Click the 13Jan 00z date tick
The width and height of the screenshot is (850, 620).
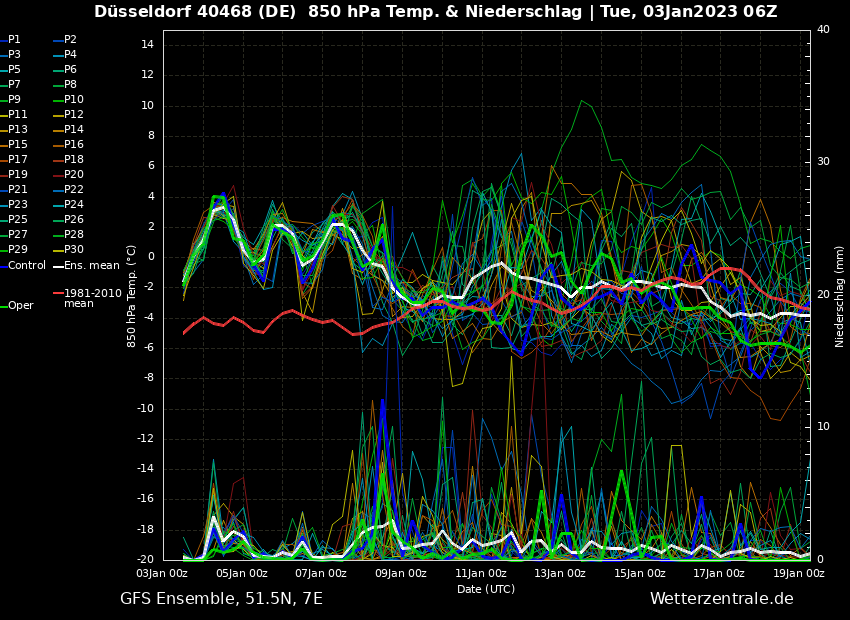(560, 574)
